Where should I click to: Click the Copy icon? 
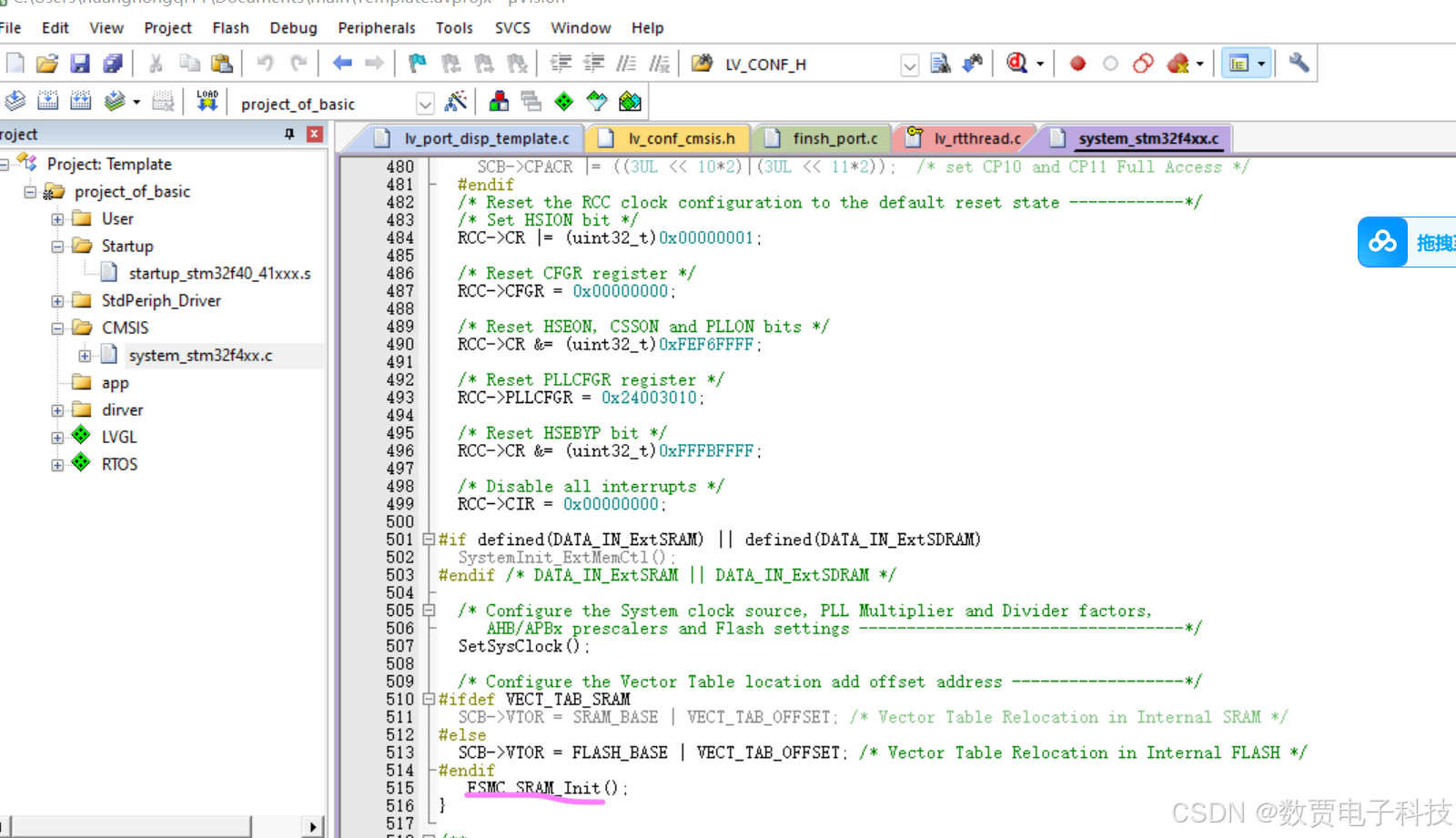point(189,63)
